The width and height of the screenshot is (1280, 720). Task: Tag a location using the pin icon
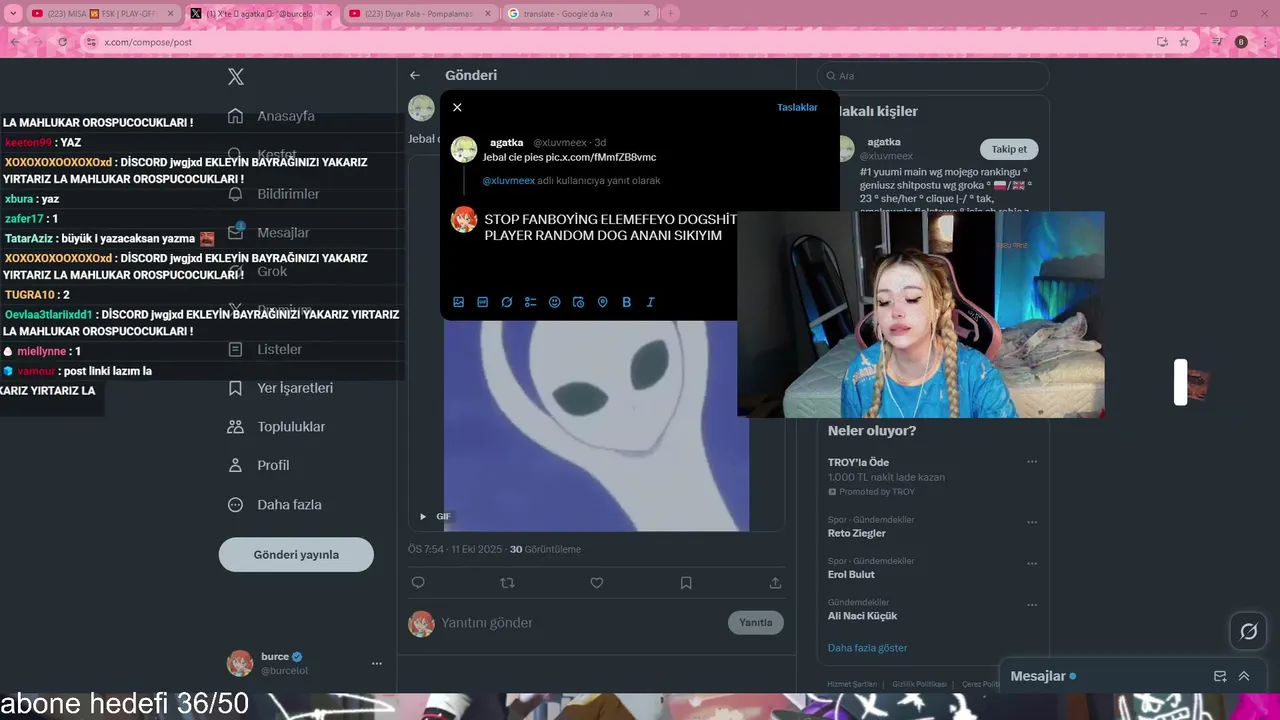click(x=603, y=302)
